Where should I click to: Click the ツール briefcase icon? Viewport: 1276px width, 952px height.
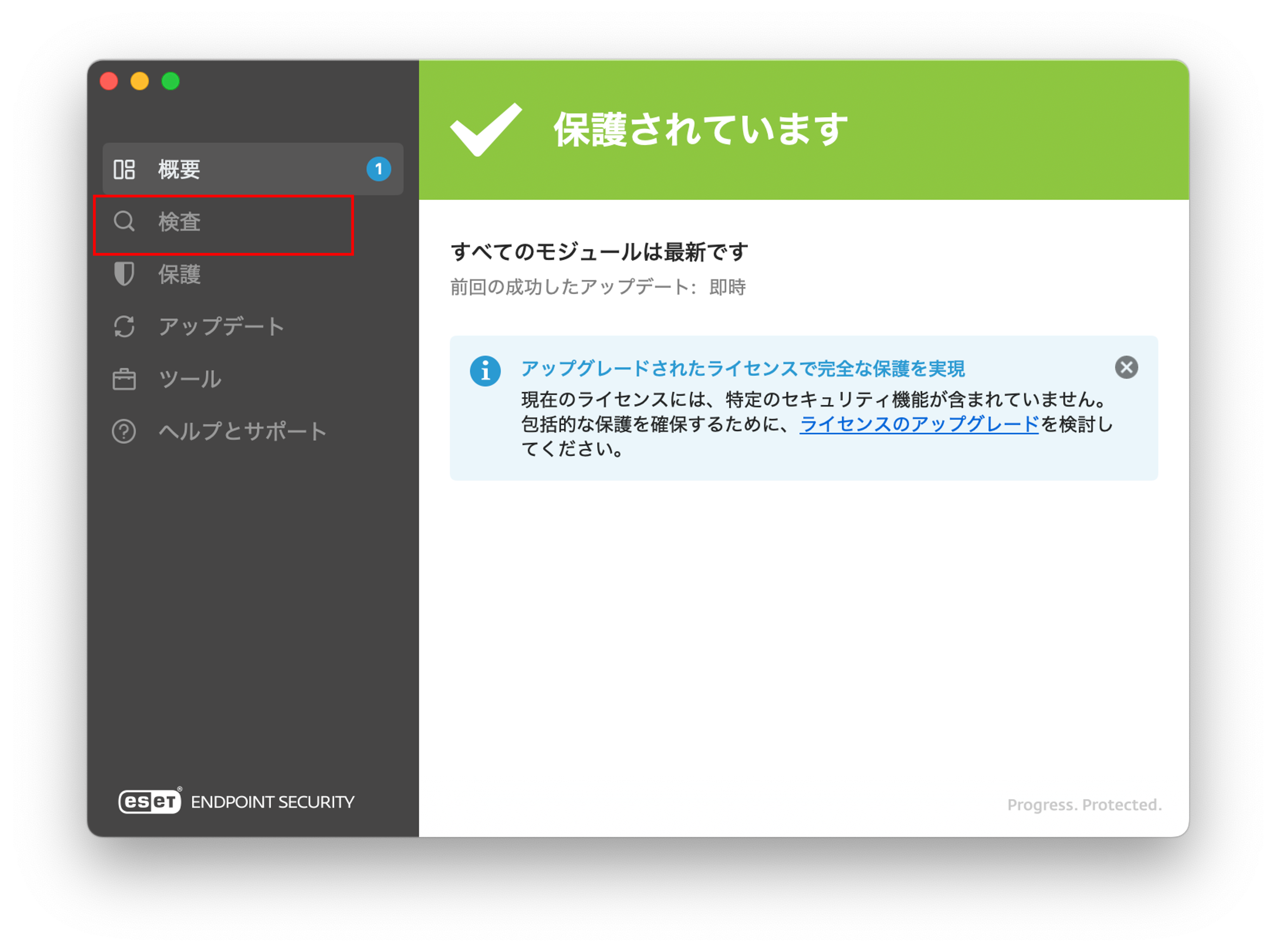tap(124, 379)
